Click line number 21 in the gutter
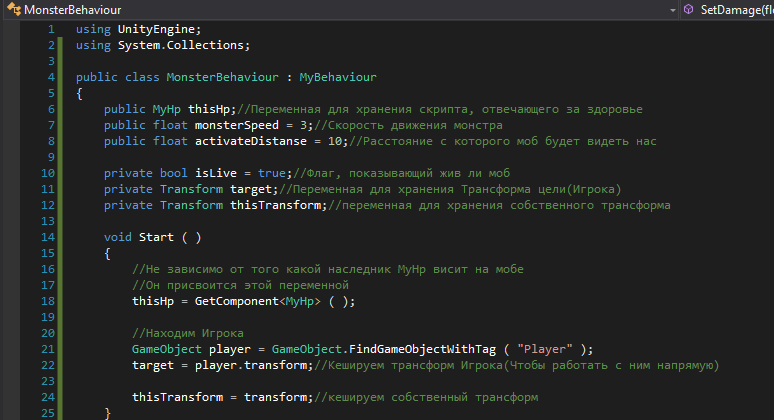774x420 pixels. (x=48, y=349)
